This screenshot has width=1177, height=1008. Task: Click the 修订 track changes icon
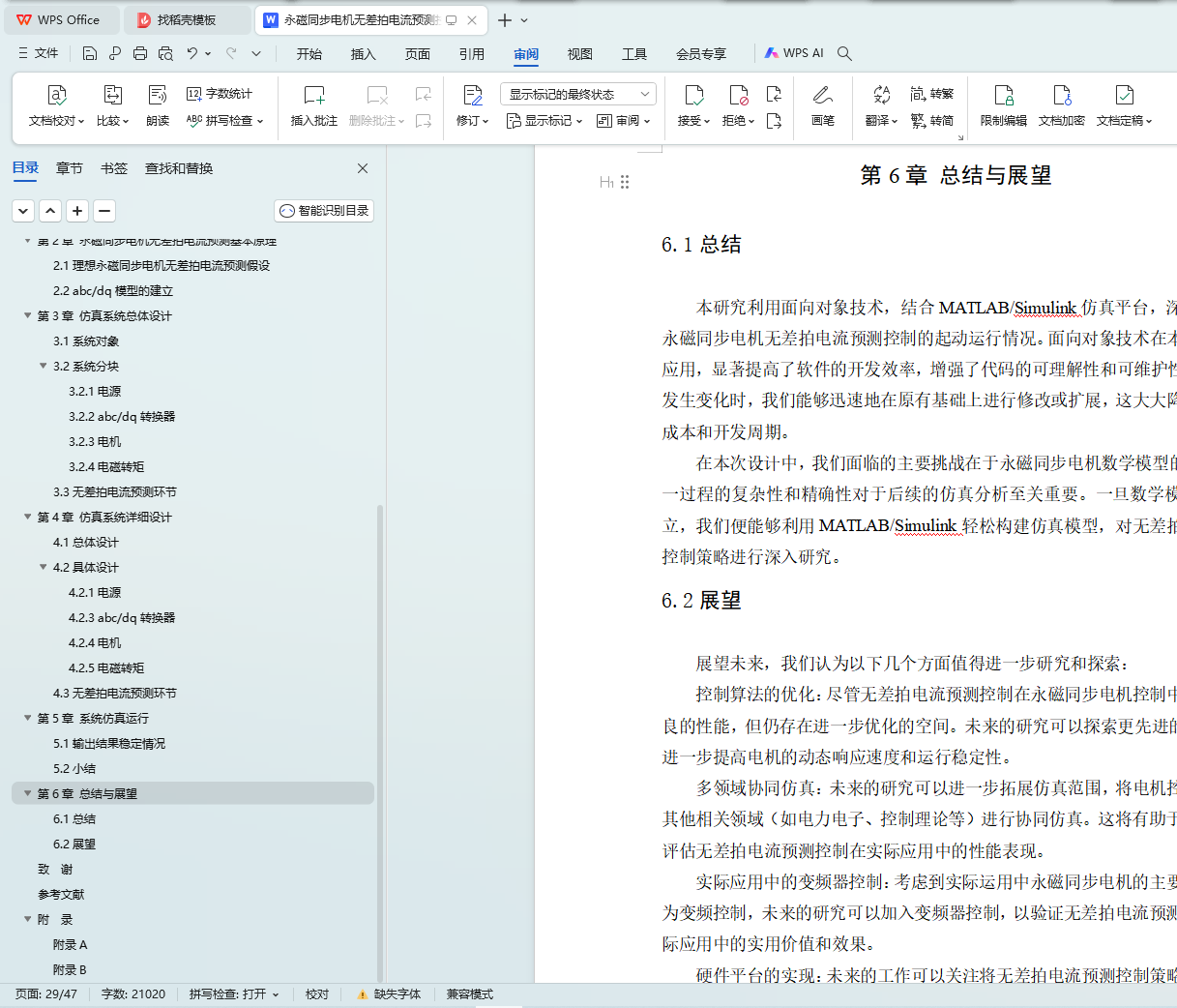[472, 95]
